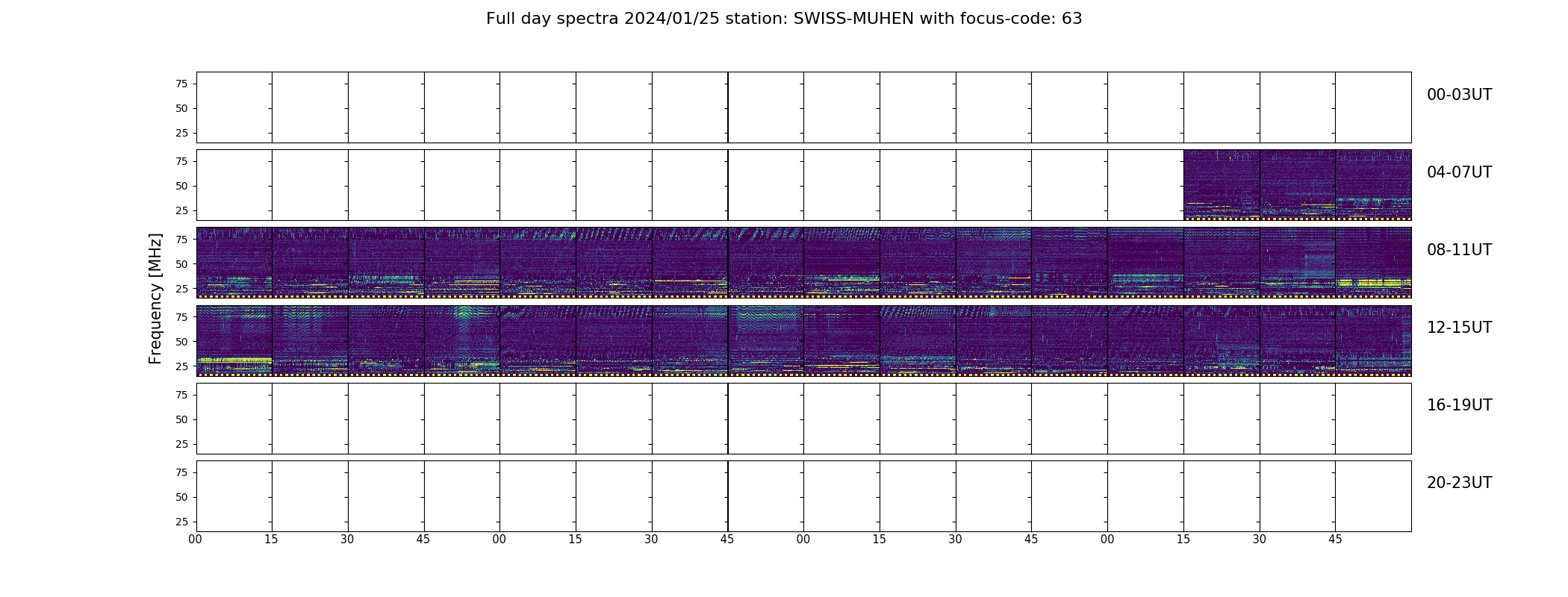This screenshot has height=597, width=1568.
Task: Click the 50 MHz tick on 16-19UT row
Action: click(x=181, y=419)
